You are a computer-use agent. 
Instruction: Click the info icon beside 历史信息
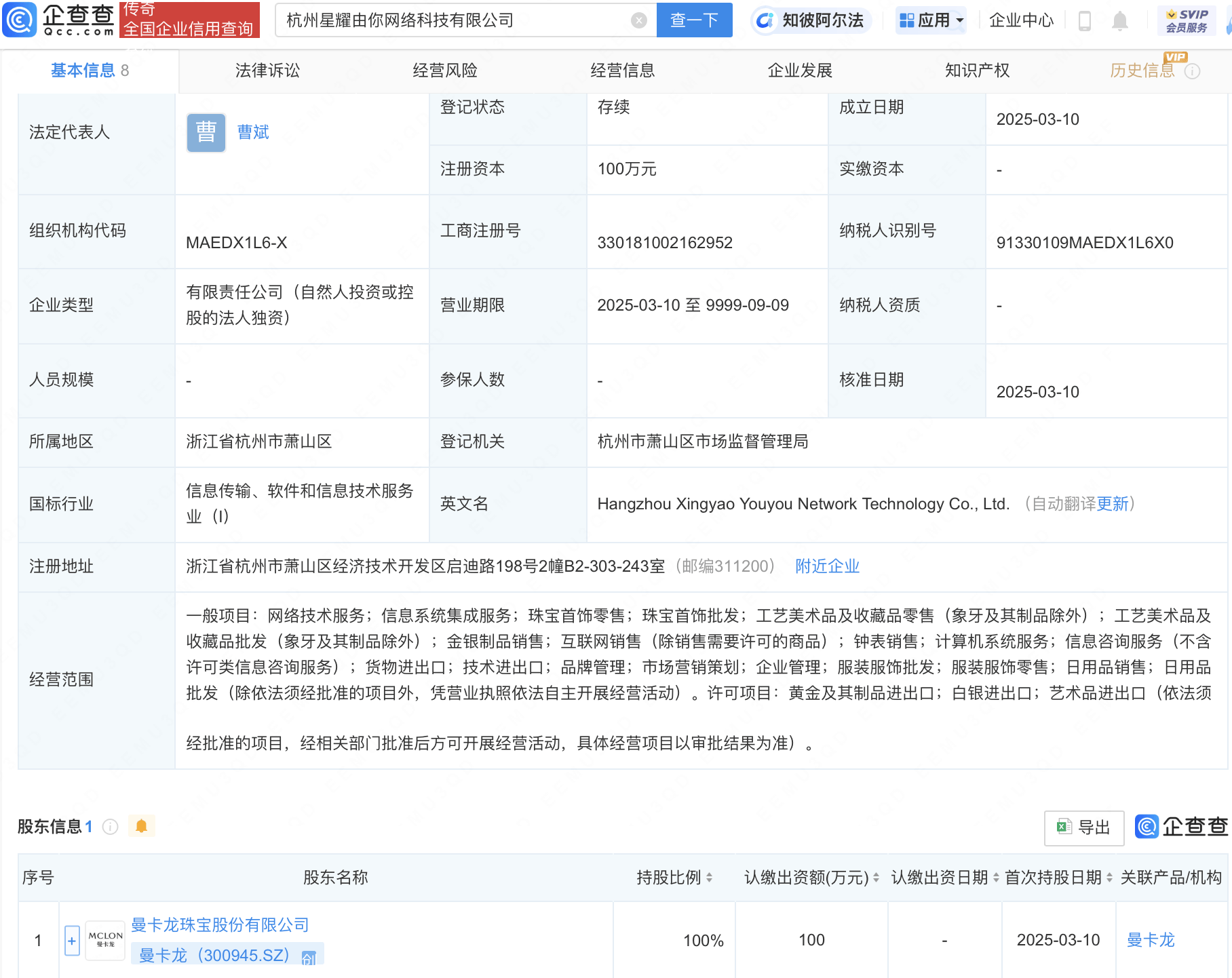[1192, 71]
